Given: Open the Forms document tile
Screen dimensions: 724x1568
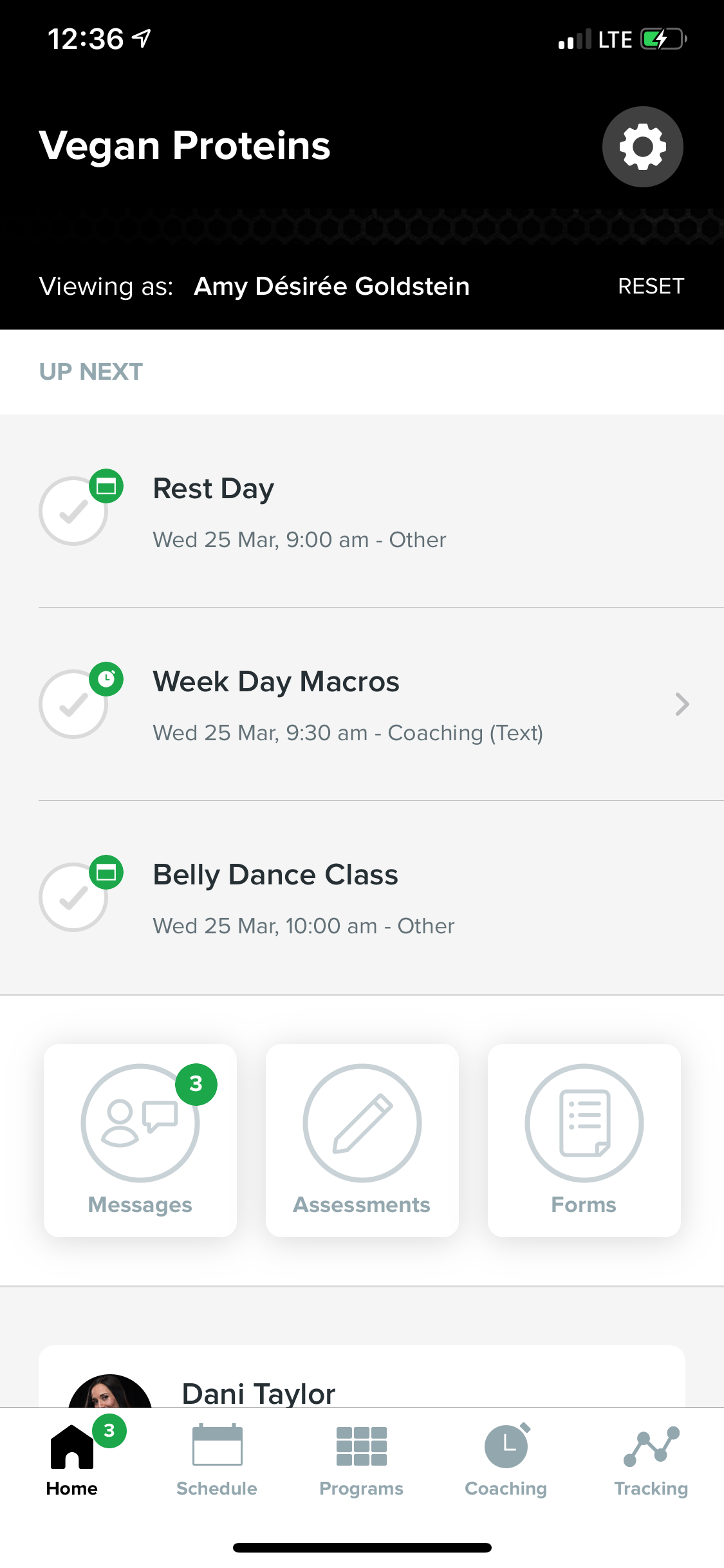Looking at the screenshot, I should click(x=584, y=1139).
